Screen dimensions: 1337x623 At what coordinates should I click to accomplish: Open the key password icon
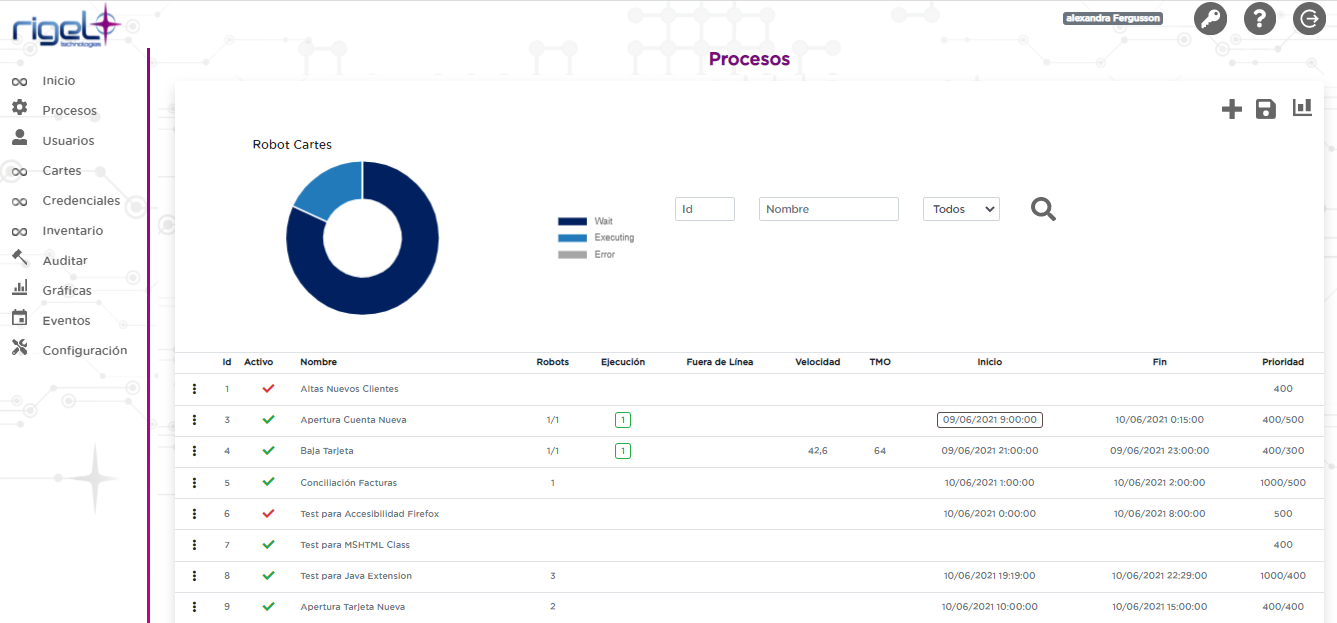pyautogui.click(x=1210, y=19)
